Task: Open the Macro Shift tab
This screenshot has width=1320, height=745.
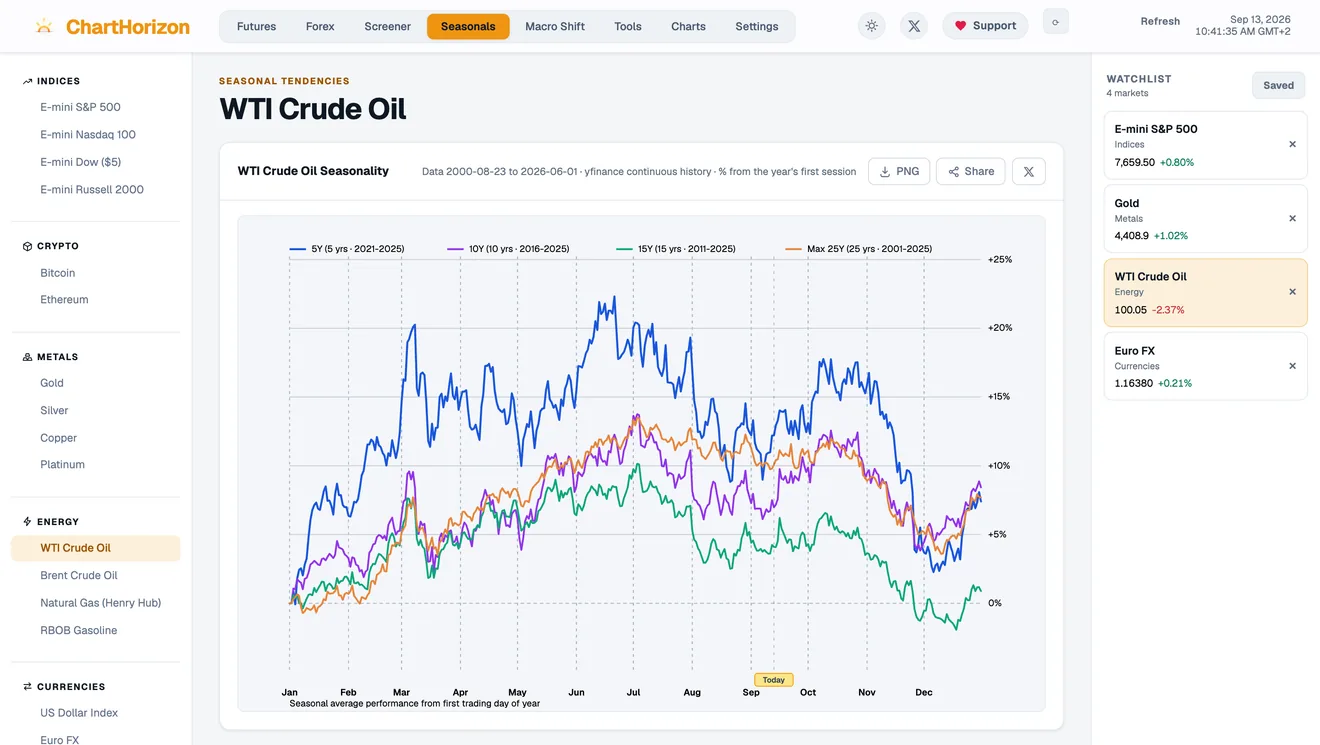Action: pyautogui.click(x=555, y=26)
